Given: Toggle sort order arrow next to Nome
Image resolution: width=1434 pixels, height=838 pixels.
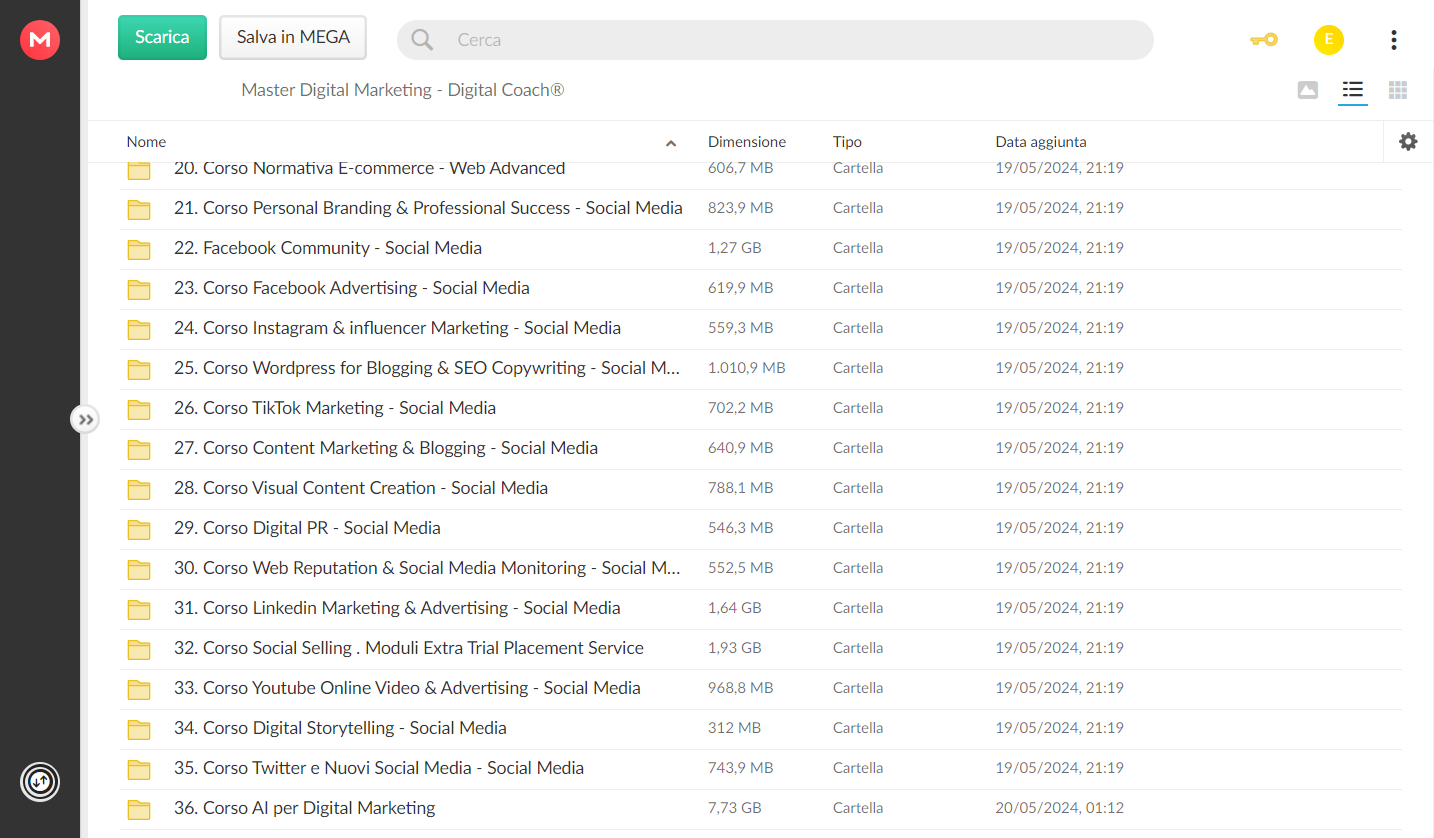Looking at the screenshot, I should 671,143.
